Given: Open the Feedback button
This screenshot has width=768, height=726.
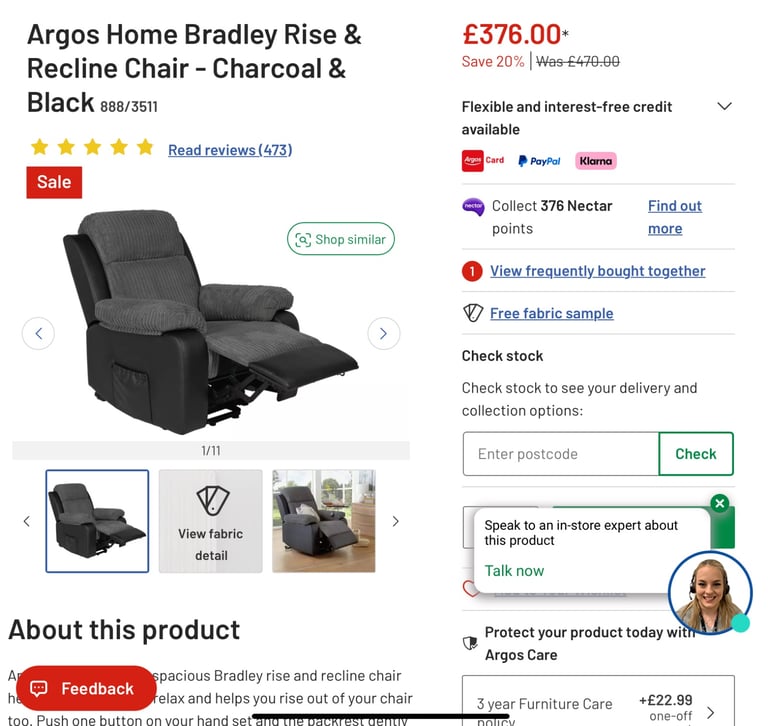Looking at the screenshot, I should 86,688.
